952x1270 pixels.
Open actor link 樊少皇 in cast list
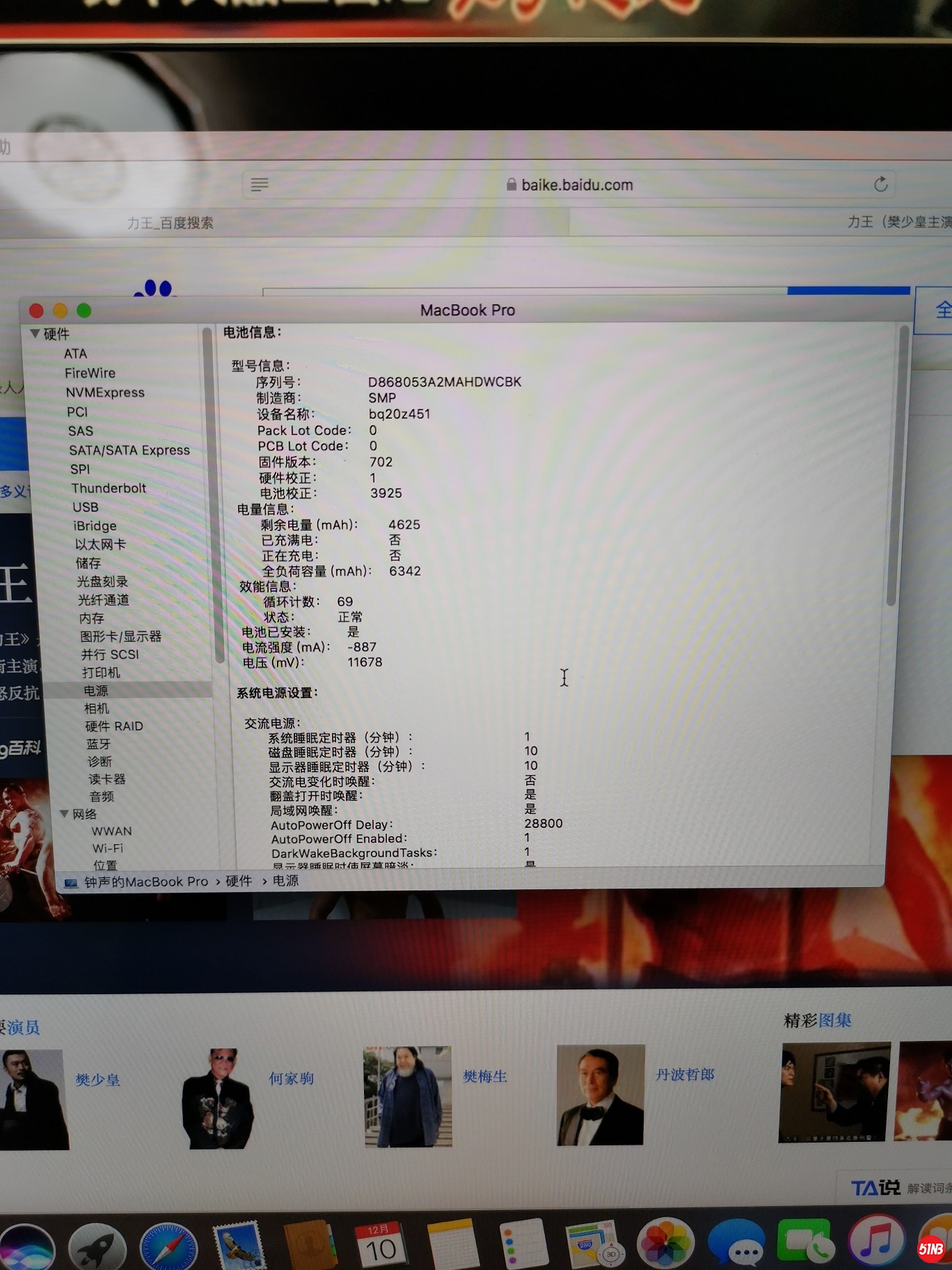point(97,1080)
